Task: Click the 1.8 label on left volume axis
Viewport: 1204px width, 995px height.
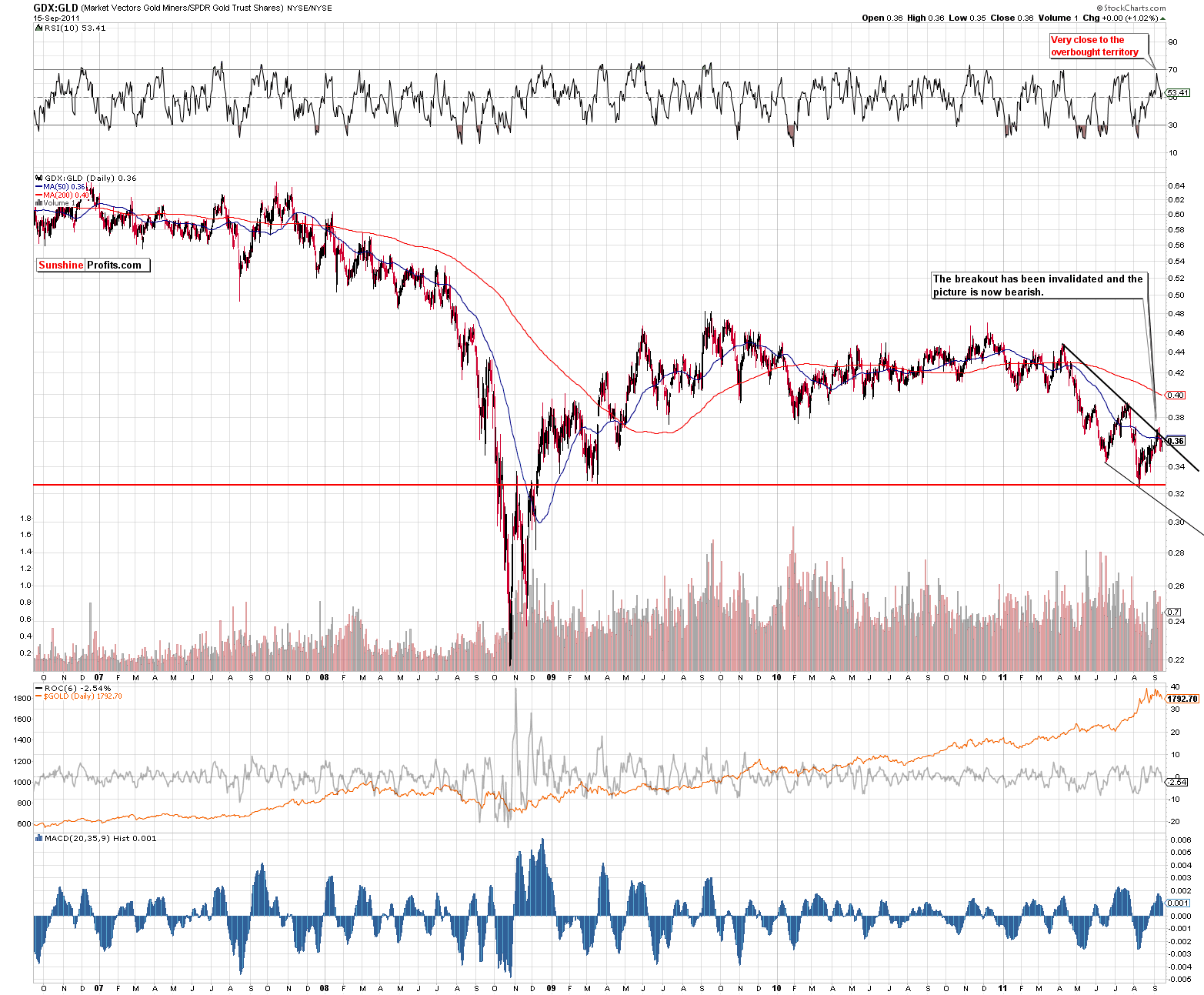Action: [25, 518]
